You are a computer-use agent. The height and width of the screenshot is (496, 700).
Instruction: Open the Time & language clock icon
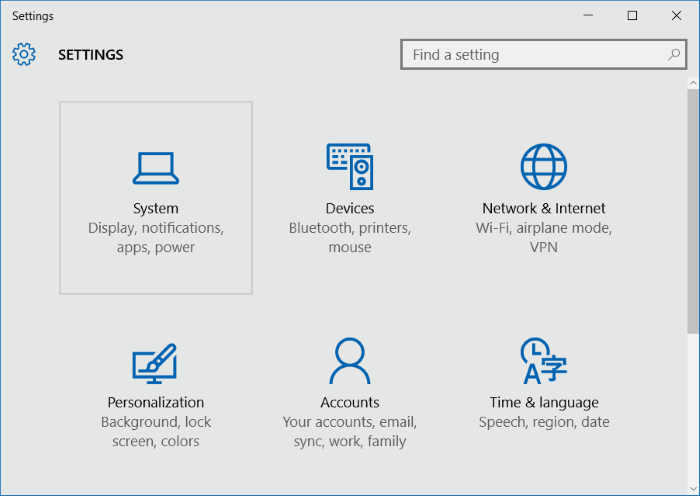[544, 361]
